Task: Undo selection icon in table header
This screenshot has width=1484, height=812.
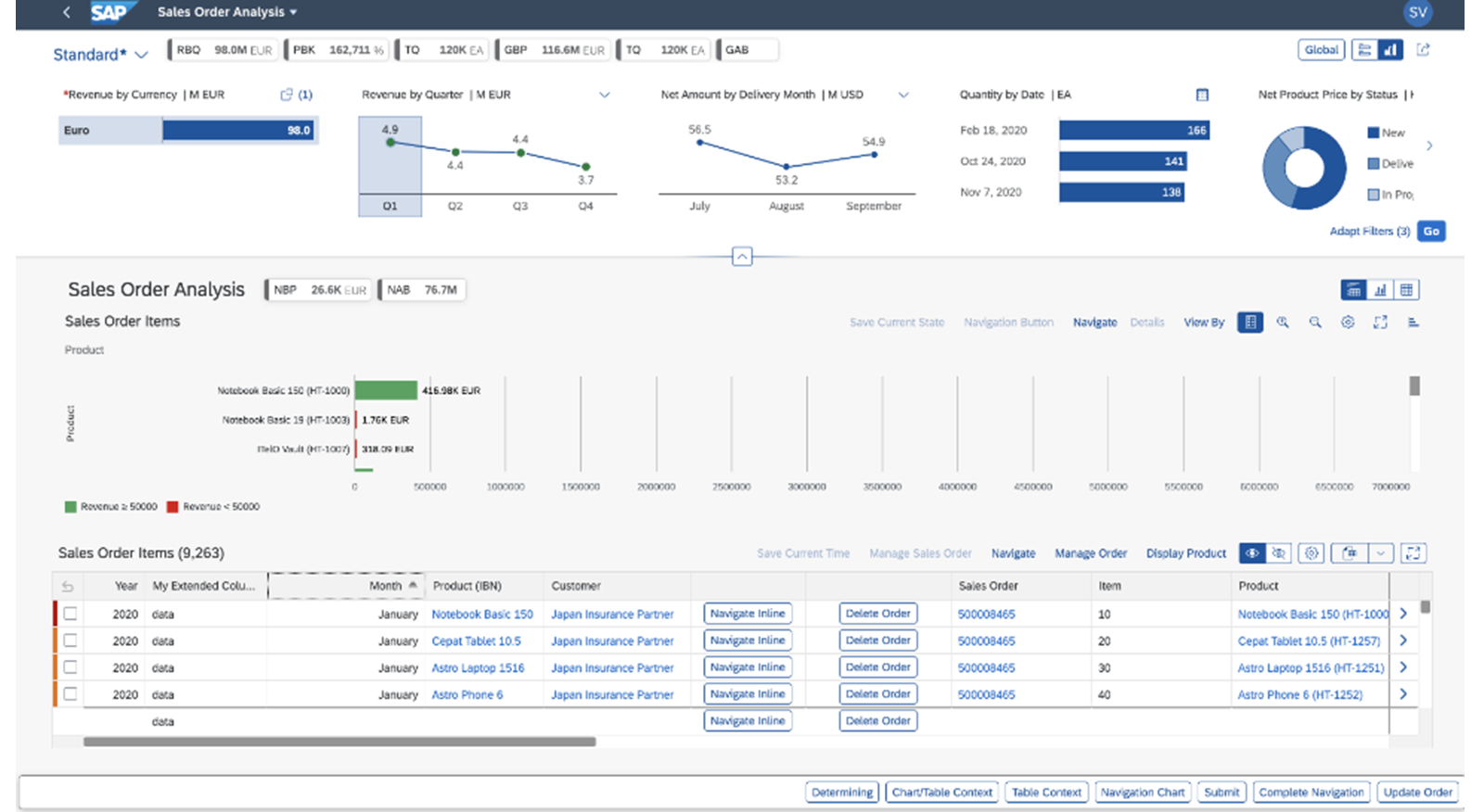Action: click(68, 587)
